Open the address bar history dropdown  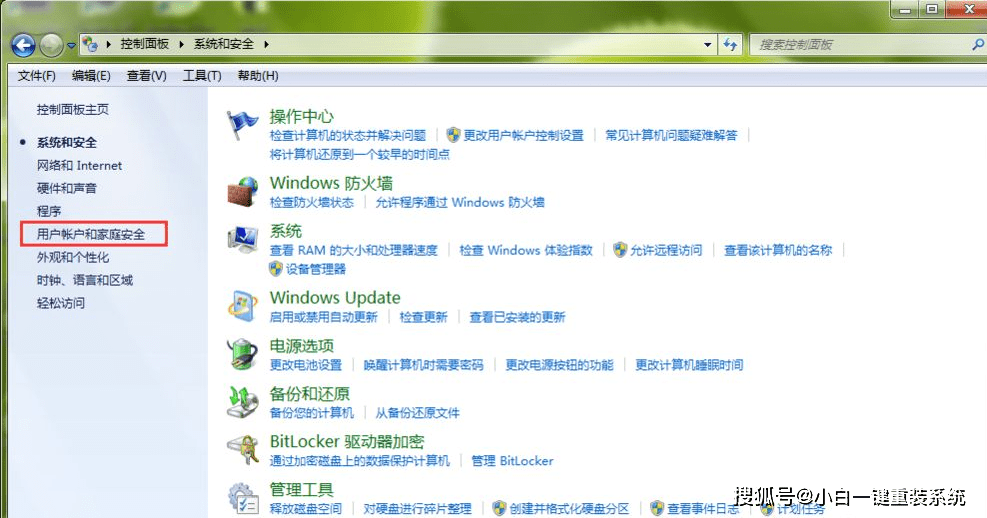(708, 45)
